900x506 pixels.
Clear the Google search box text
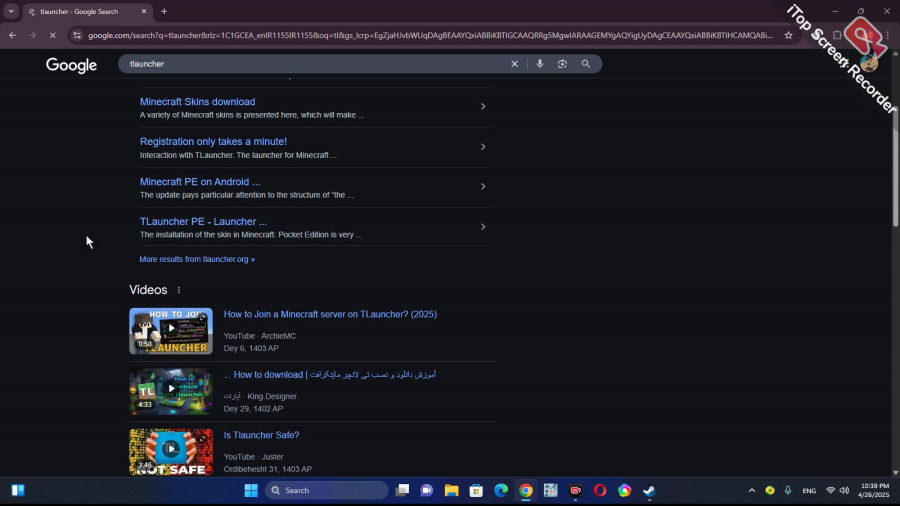coord(514,64)
